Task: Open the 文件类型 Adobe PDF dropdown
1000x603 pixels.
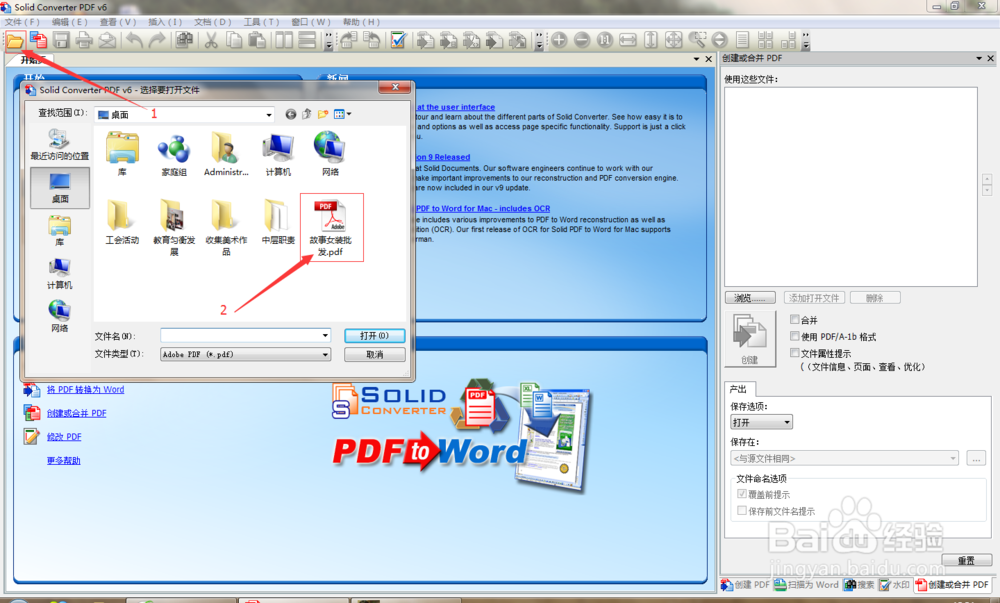Action: pyautogui.click(x=325, y=354)
